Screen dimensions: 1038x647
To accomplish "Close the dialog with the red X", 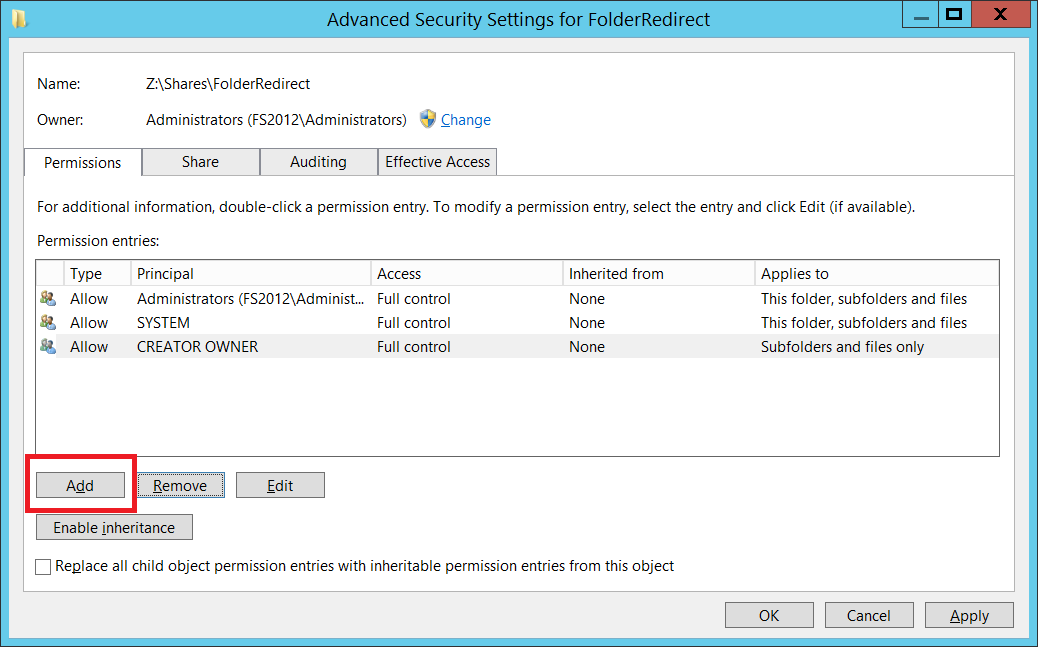I will tap(1000, 15).
